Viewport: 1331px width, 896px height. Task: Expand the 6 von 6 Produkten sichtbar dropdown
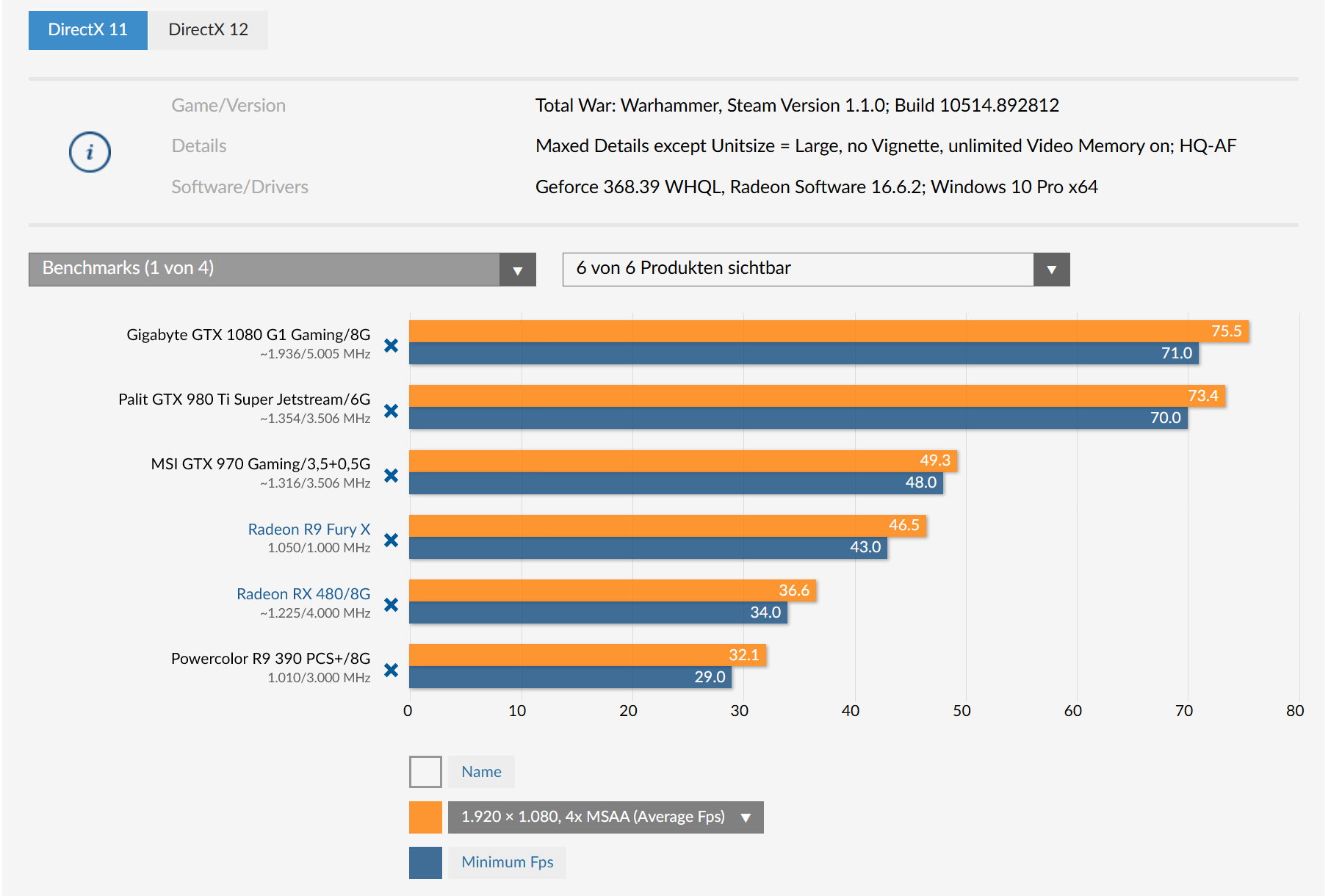(815, 269)
